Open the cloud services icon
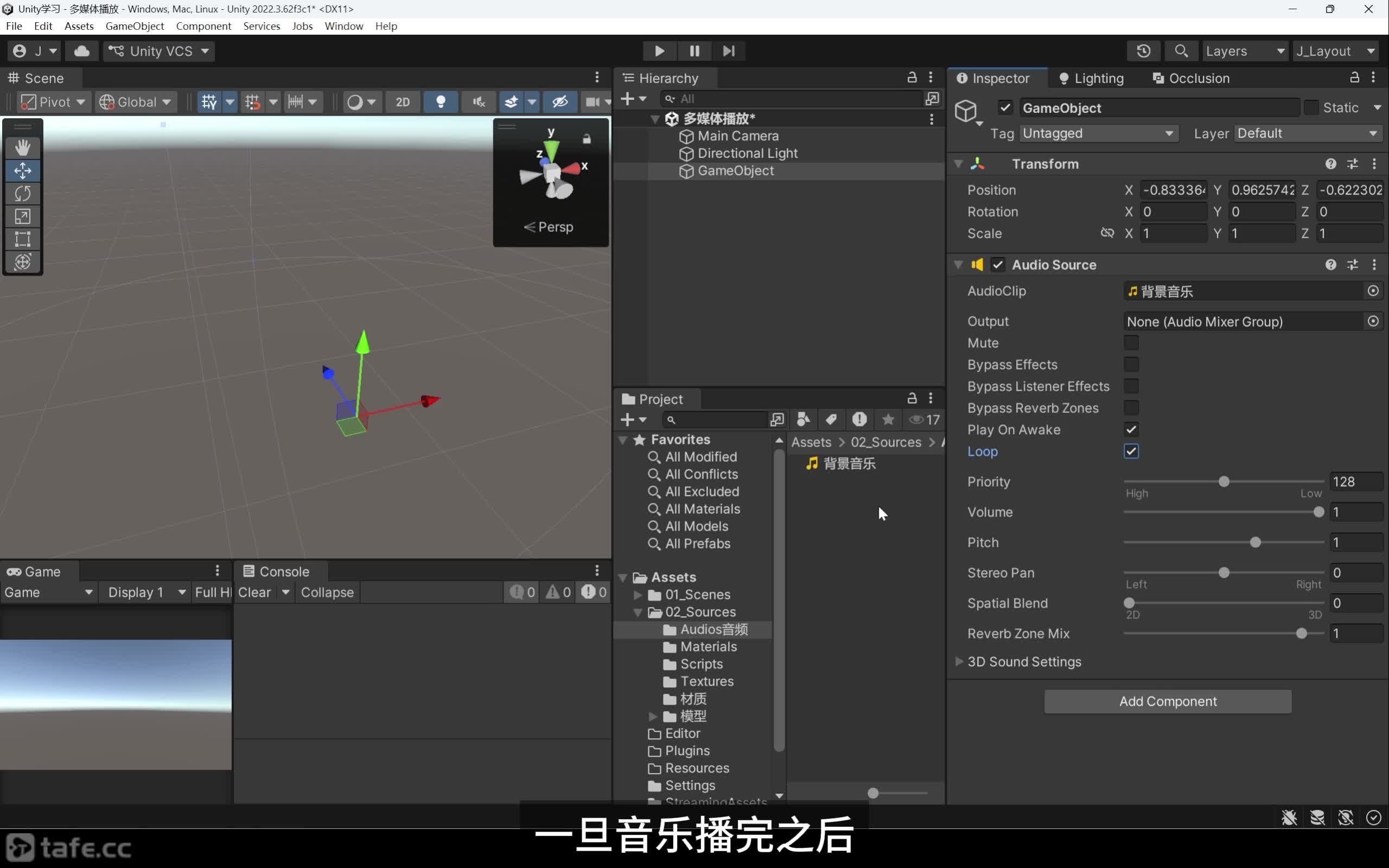 point(81,51)
